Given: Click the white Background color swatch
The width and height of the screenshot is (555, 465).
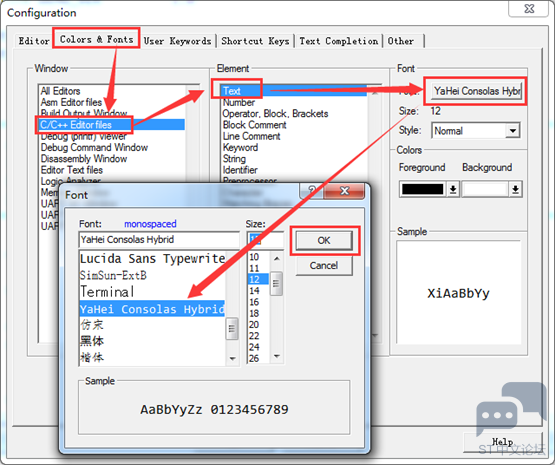Looking at the screenshot, I should point(485,189).
